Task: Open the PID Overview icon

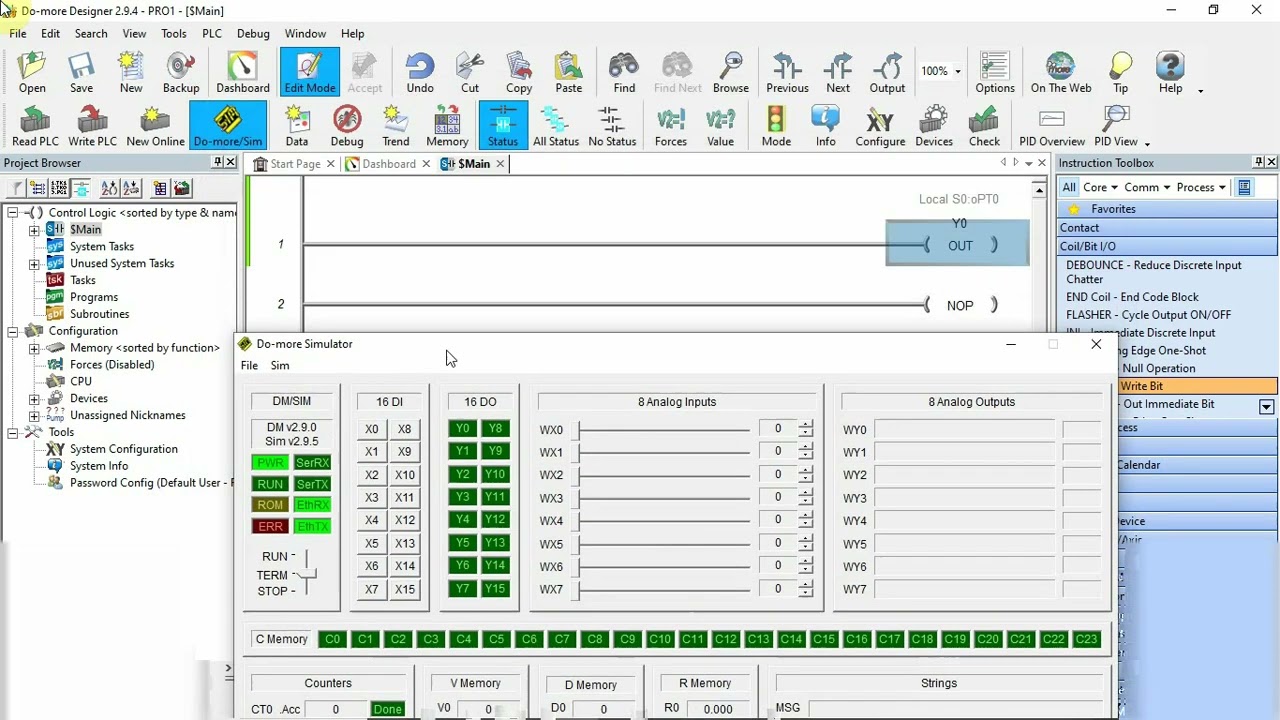Action: point(1052,126)
